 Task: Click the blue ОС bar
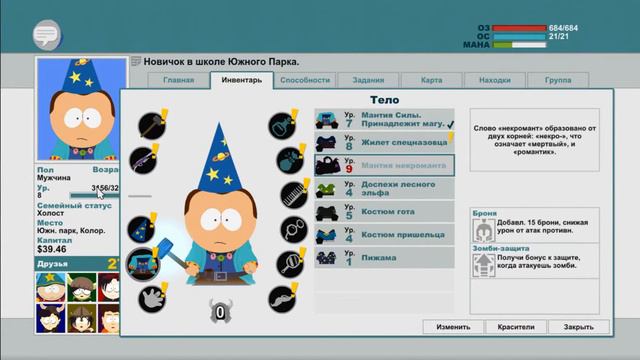click(519, 37)
